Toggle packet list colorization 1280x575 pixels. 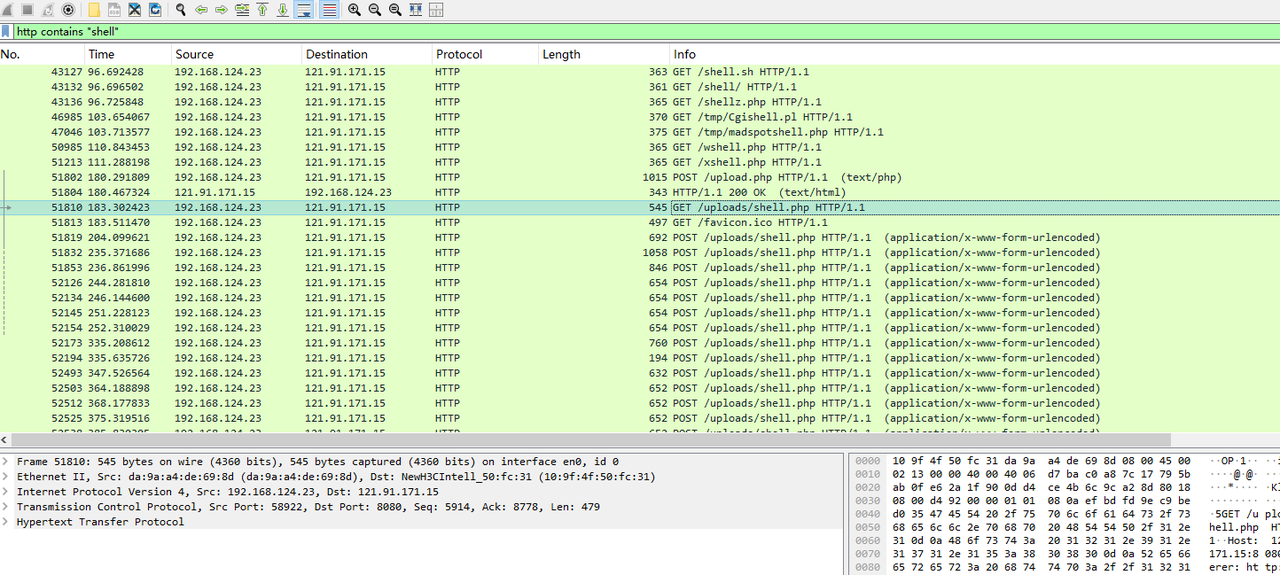(x=328, y=10)
